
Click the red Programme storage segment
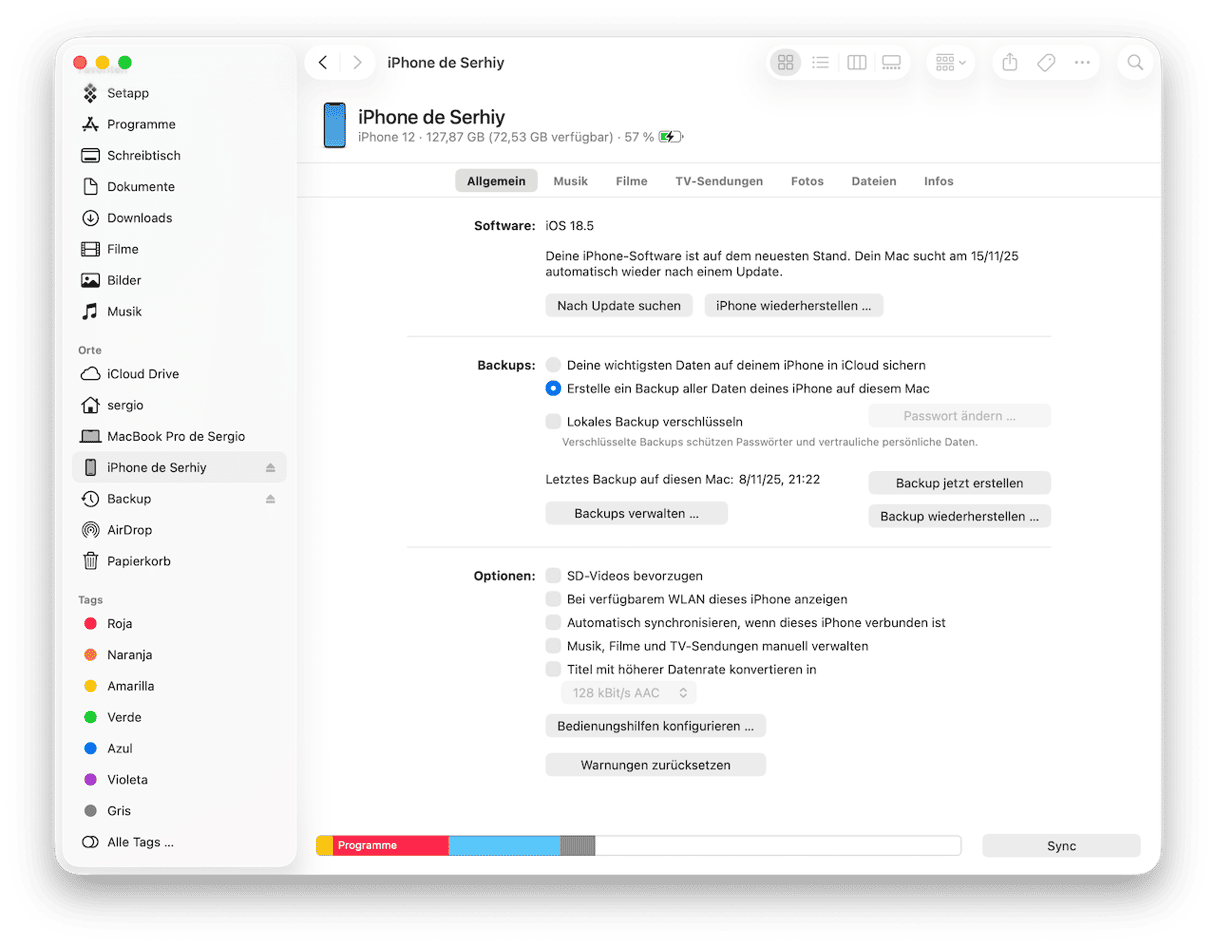(390, 846)
